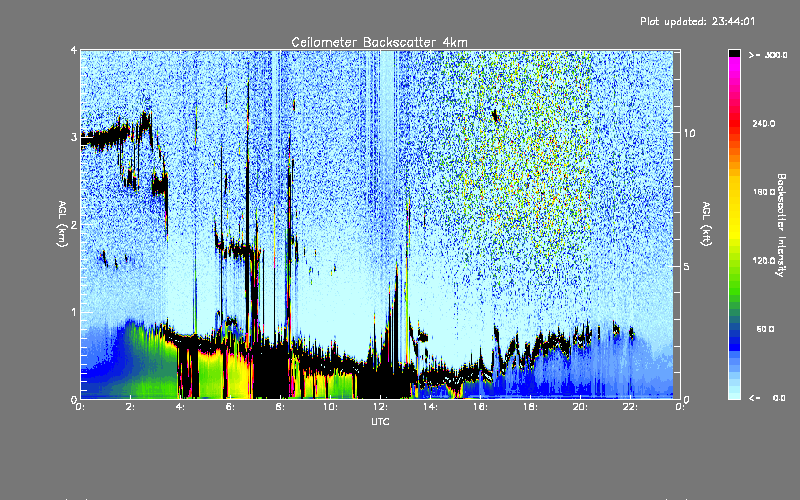Image resolution: width=800 pixels, height=500 pixels.
Task: Click the '10' kft tick on right axis
Action: [x=689, y=133]
